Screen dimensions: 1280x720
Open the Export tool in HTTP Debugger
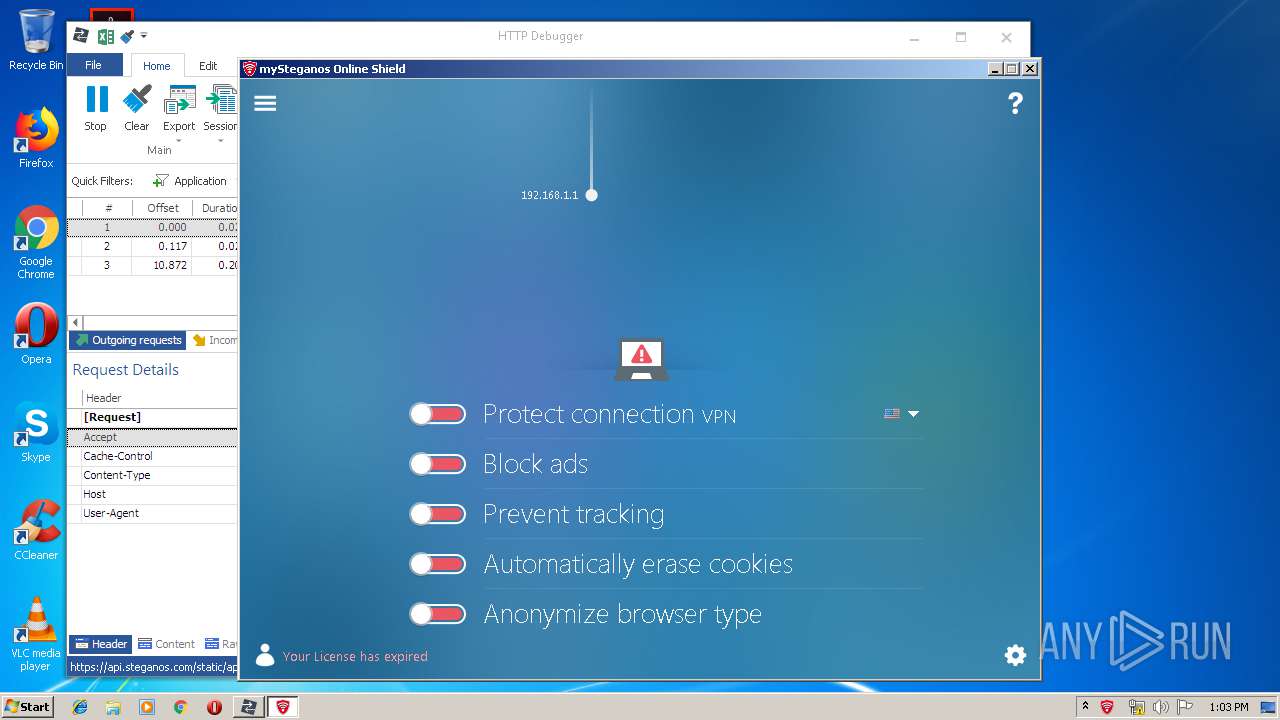point(179,109)
